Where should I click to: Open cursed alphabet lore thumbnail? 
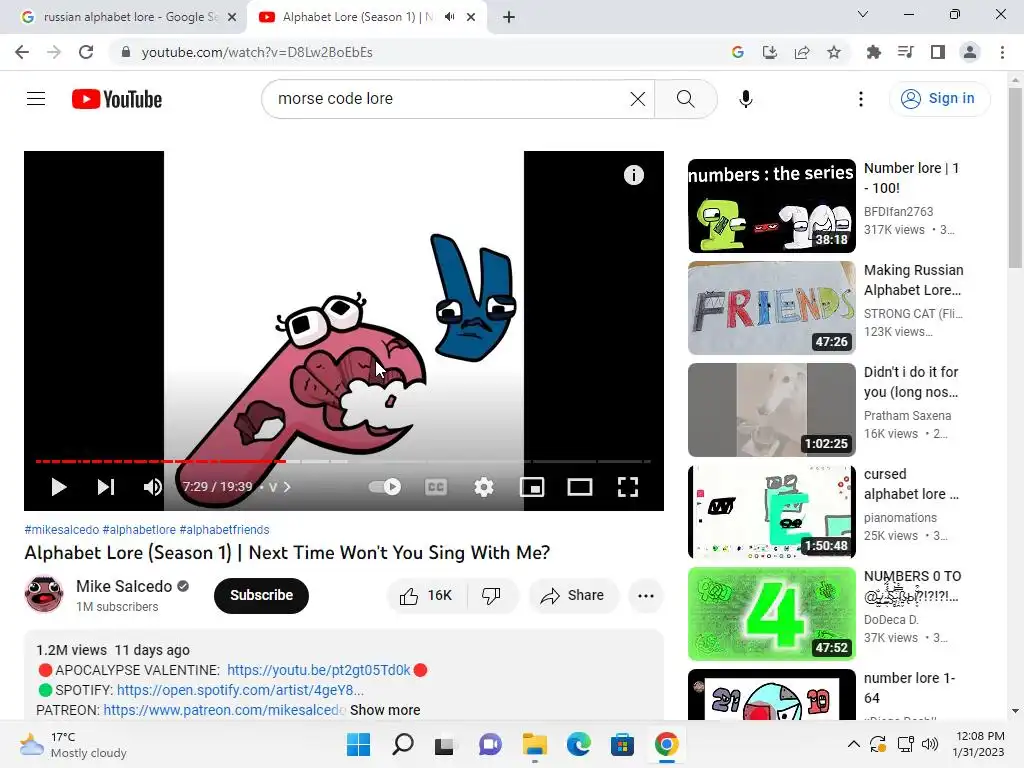click(x=771, y=512)
